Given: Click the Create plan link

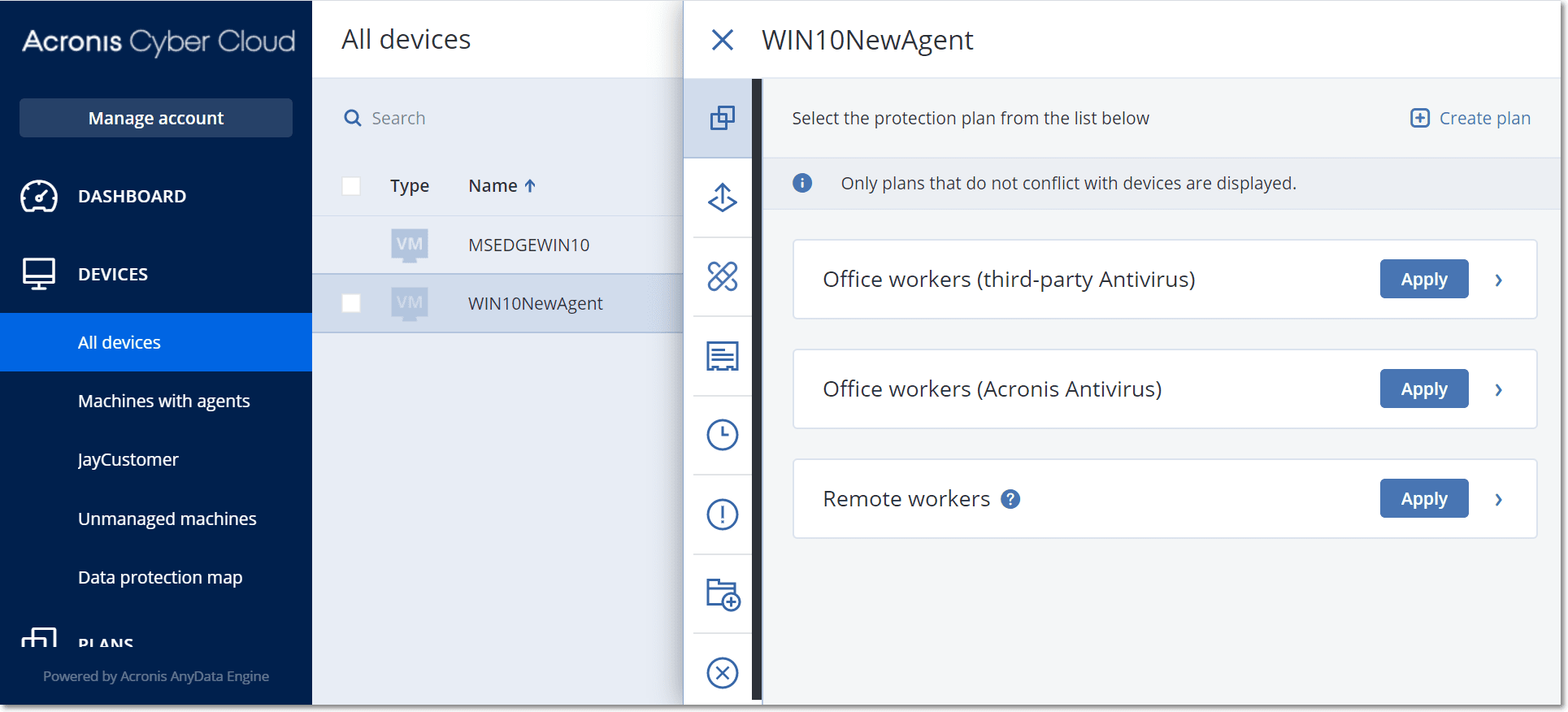Looking at the screenshot, I should point(1484,118).
